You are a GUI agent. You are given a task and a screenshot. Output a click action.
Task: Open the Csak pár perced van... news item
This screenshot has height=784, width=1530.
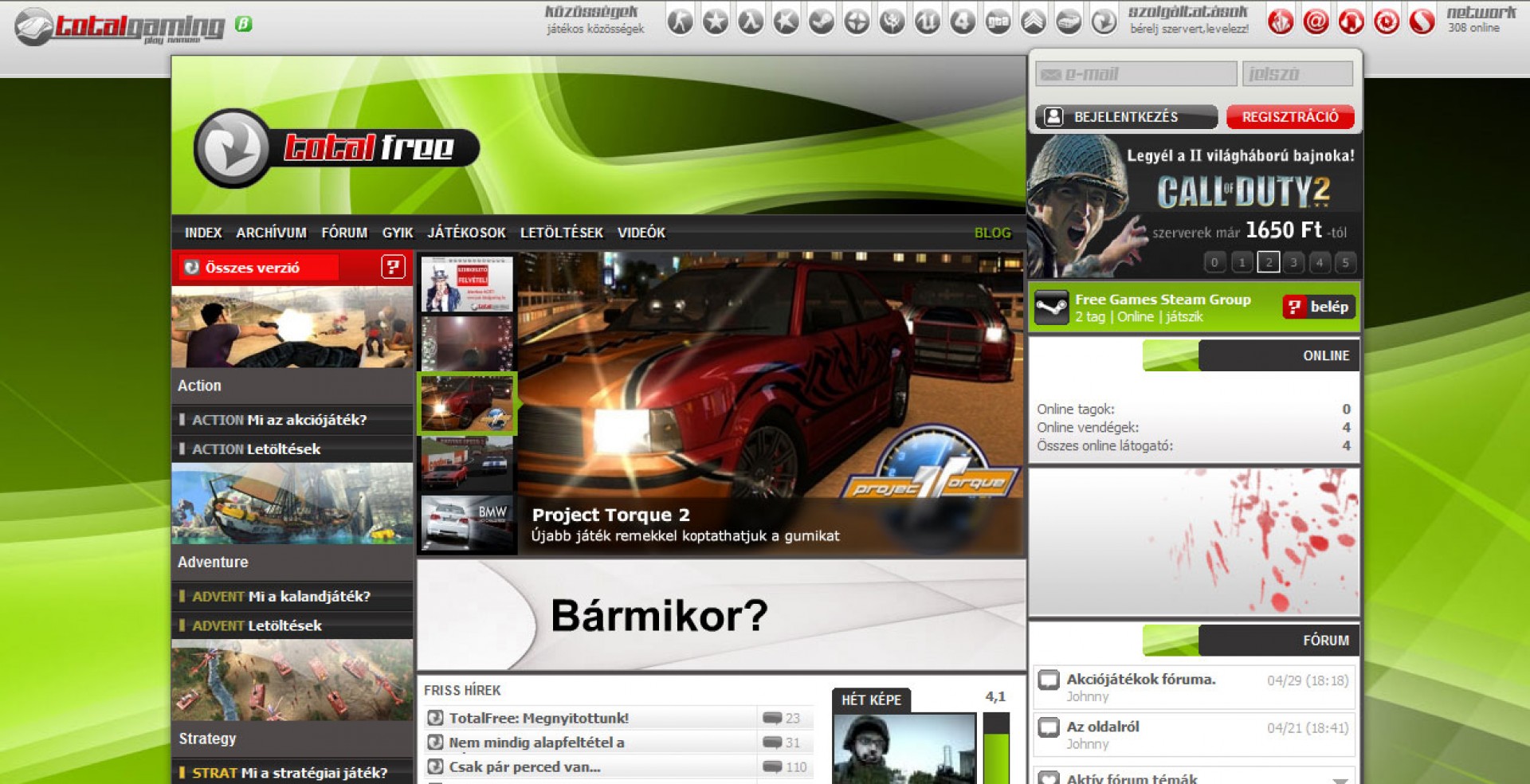(x=524, y=767)
